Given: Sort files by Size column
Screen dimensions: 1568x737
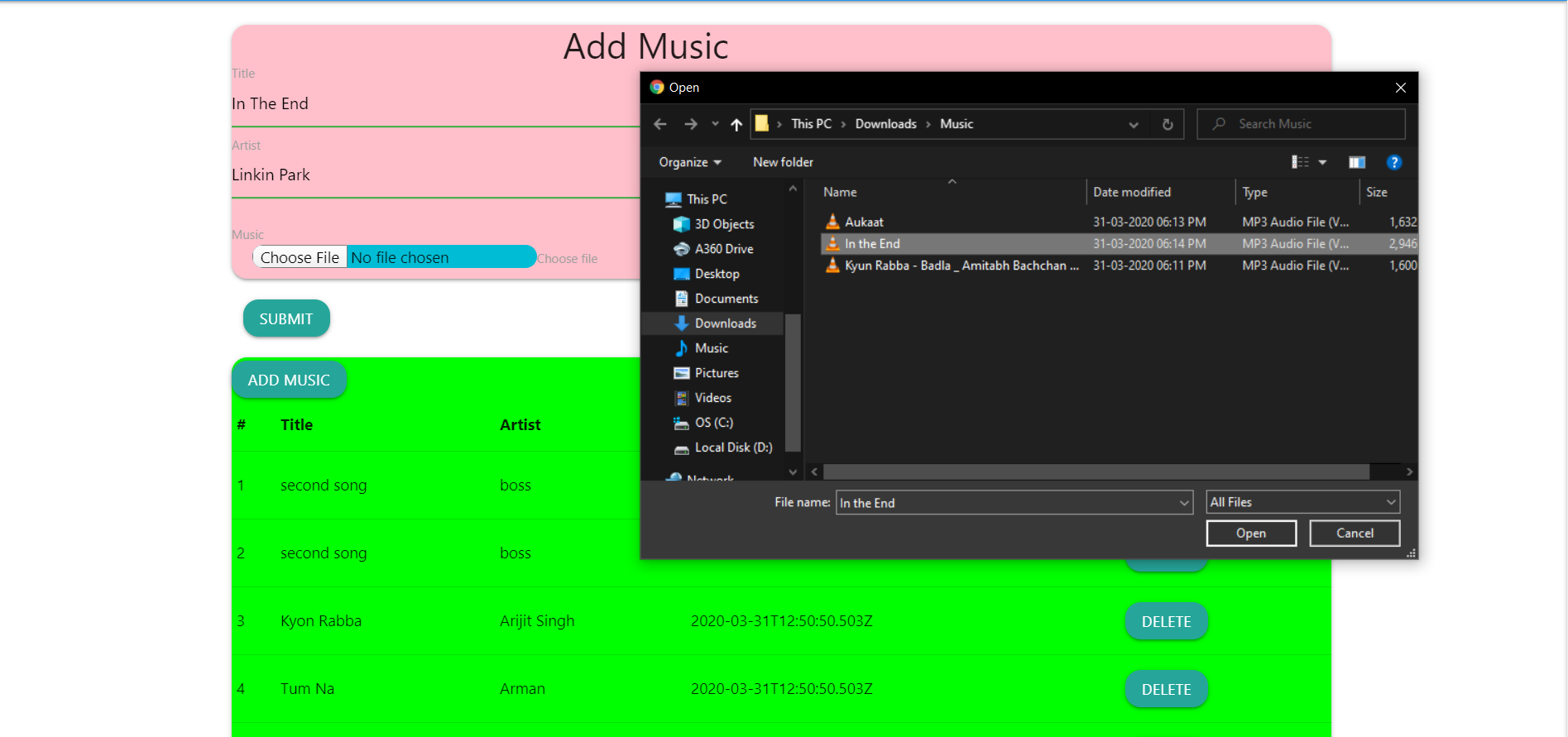Looking at the screenshot, I should (1388, 192).
